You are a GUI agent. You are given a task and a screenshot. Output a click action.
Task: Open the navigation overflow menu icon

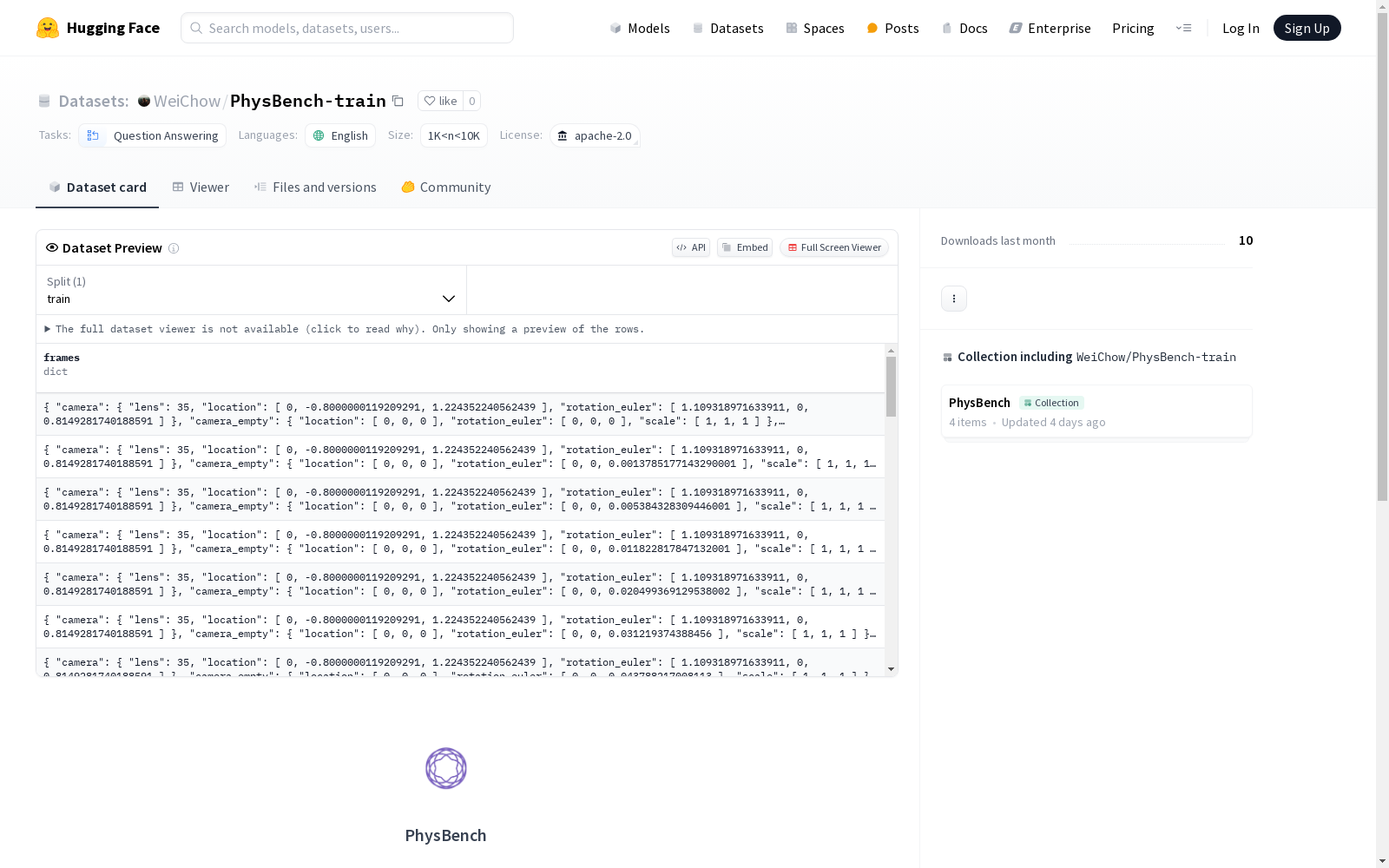tap(1183, 28)
